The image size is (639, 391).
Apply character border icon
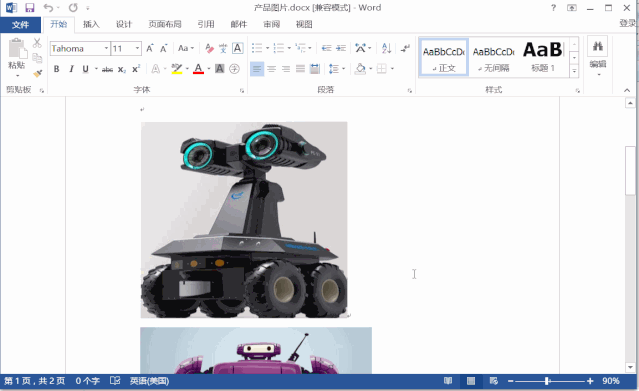pyautogui.click(x=237, y=49)
